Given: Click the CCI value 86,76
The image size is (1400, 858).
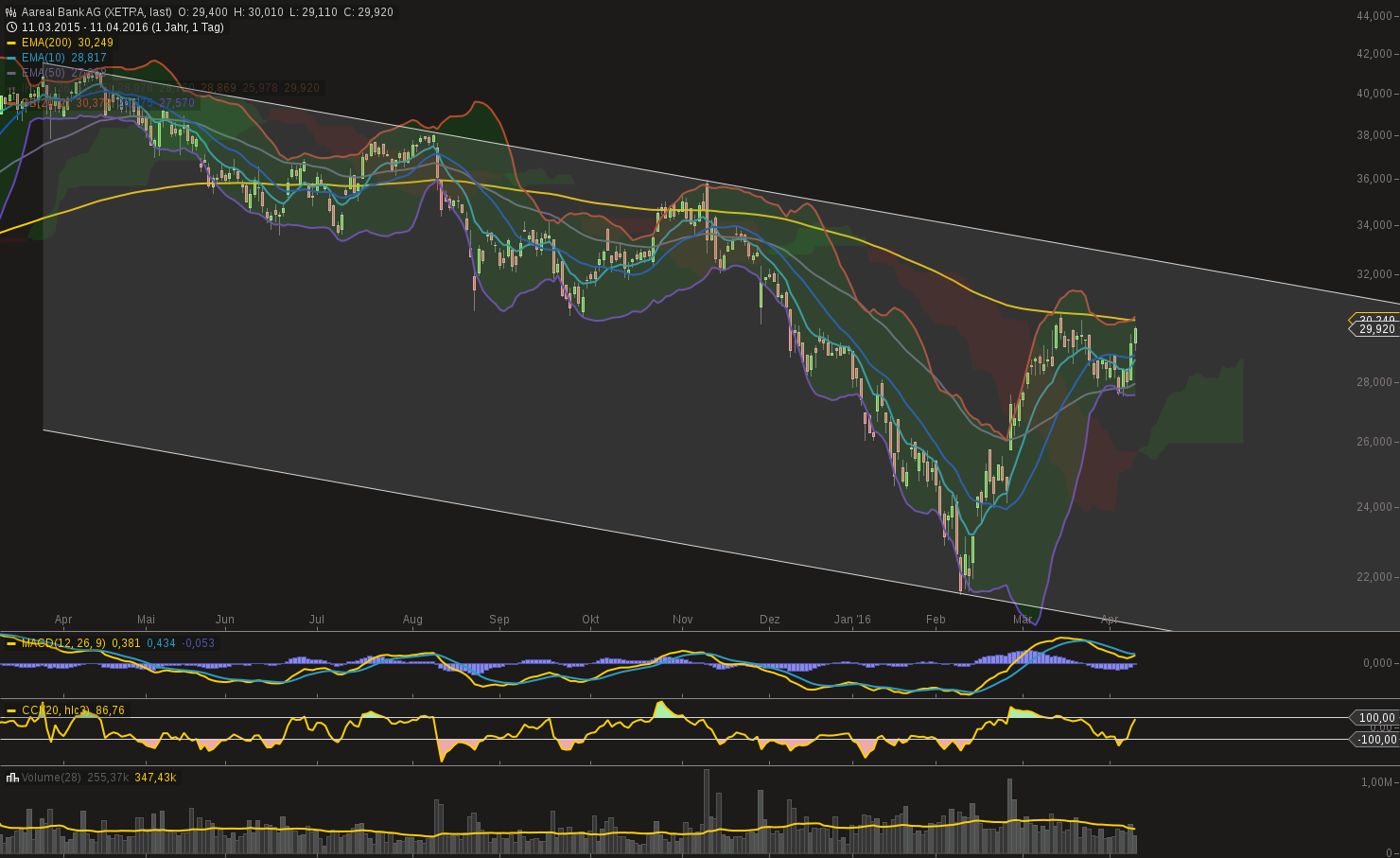Looking at the screenshot, I should [x=110, y=710].
